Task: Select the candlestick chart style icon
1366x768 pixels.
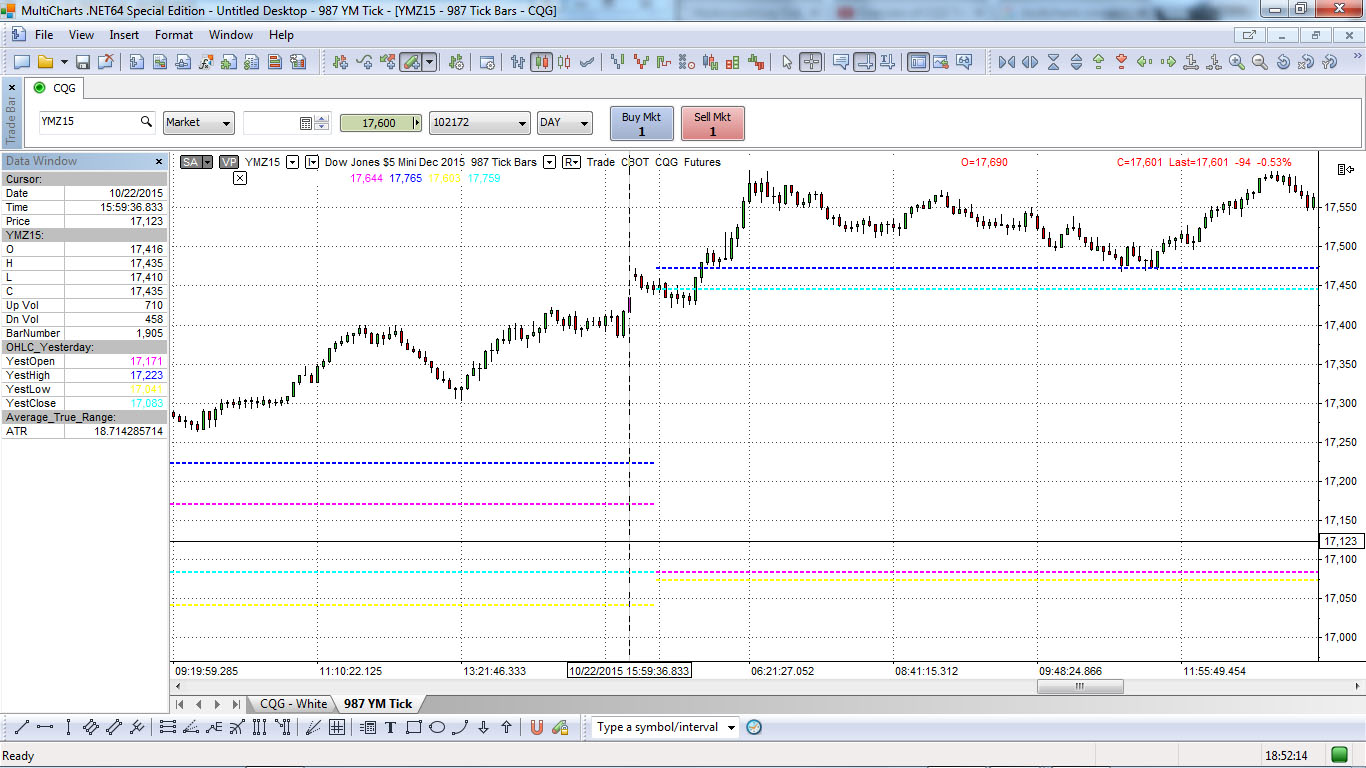Action: pos(541,62)
